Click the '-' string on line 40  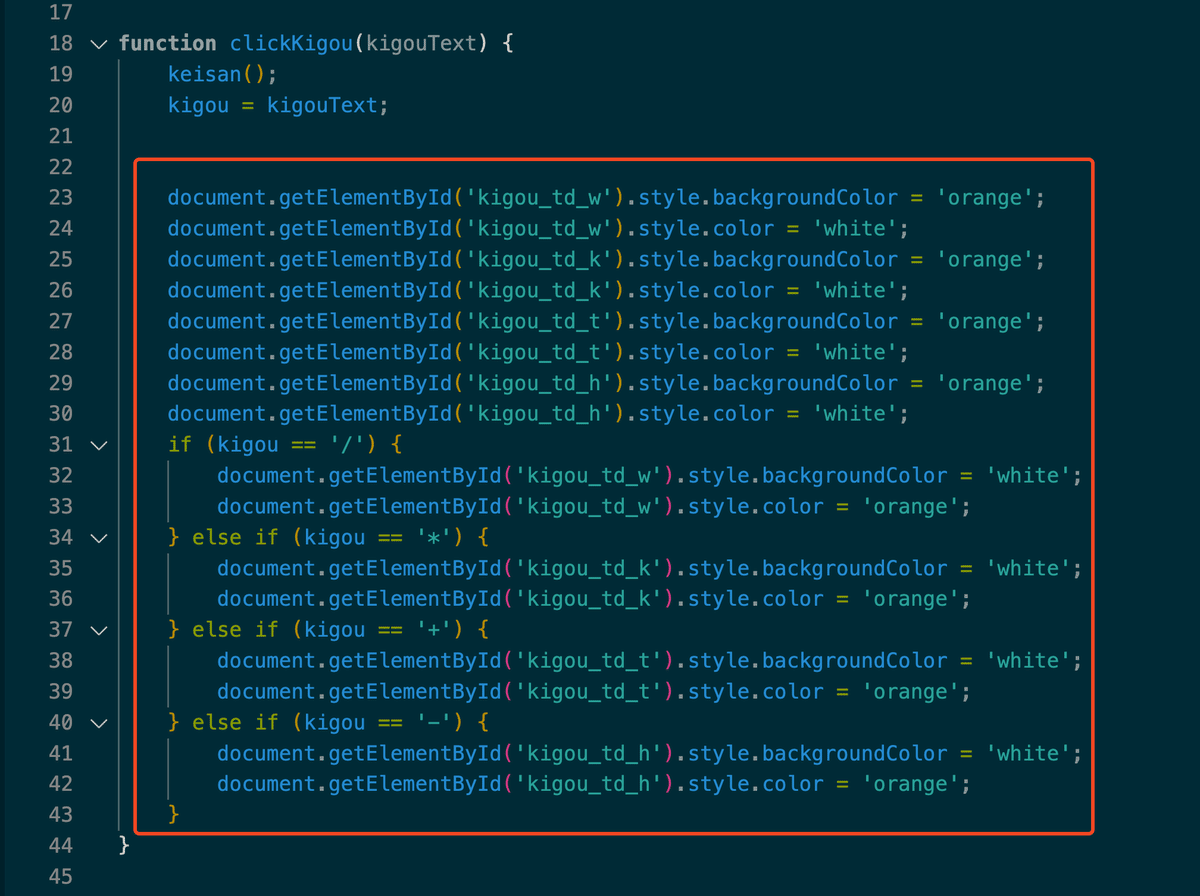(434, 723)
